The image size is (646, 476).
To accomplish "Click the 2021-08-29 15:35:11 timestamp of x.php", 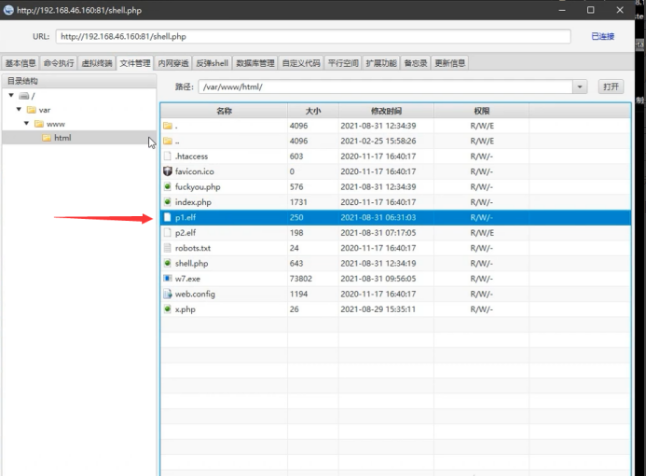I will [378, 309].
